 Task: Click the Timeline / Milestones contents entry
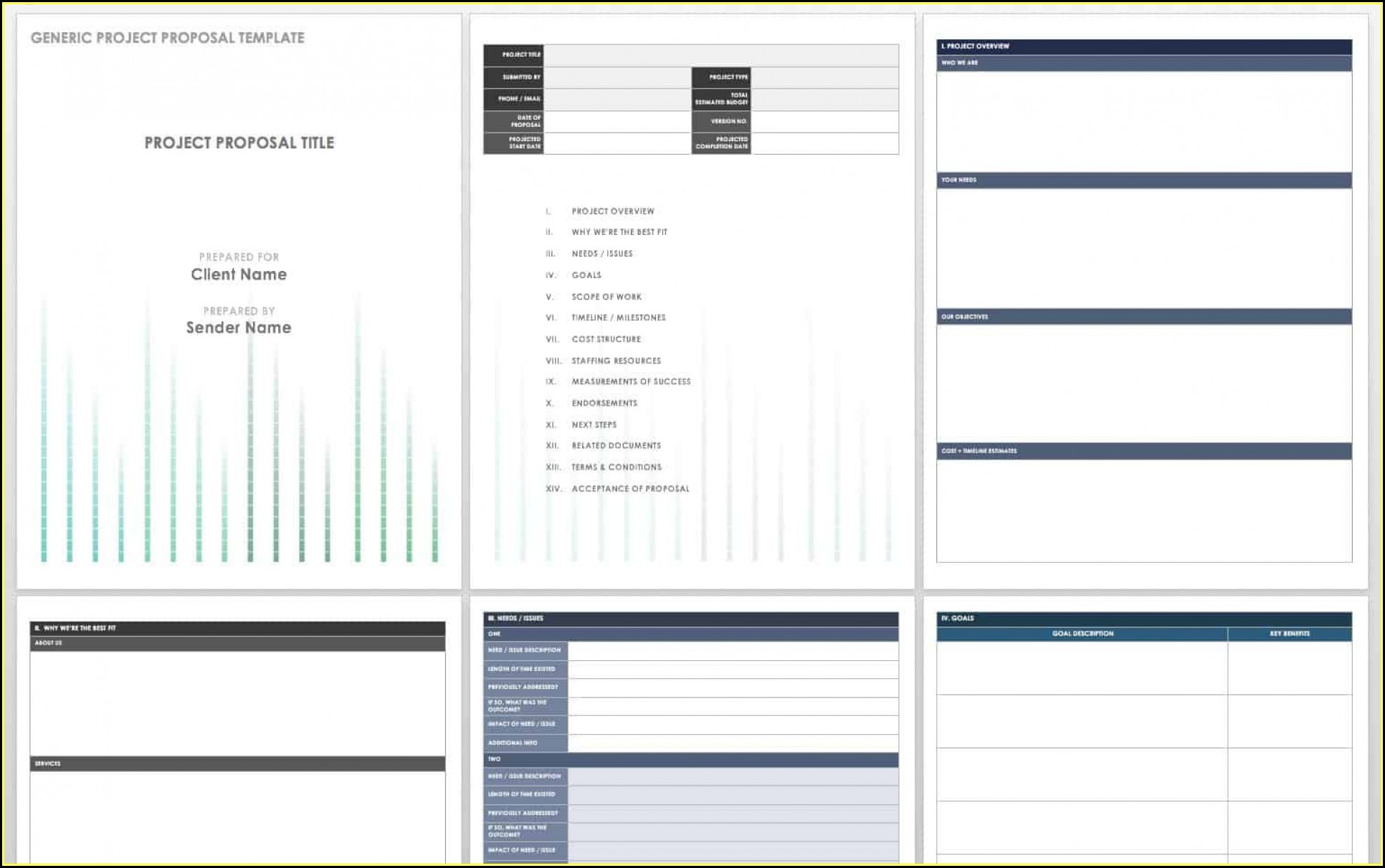pyautogui.click(x=618, y=318)
